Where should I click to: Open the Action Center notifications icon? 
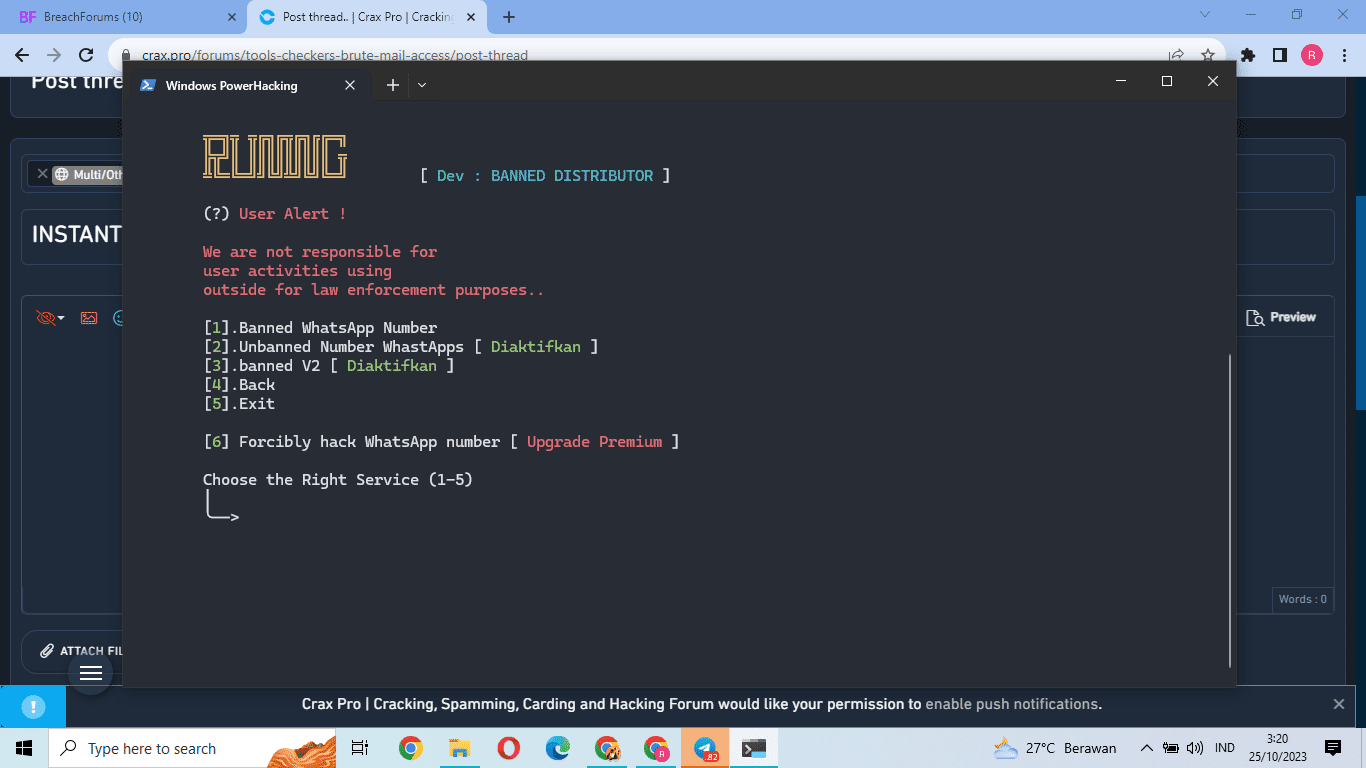point(1332,748)
